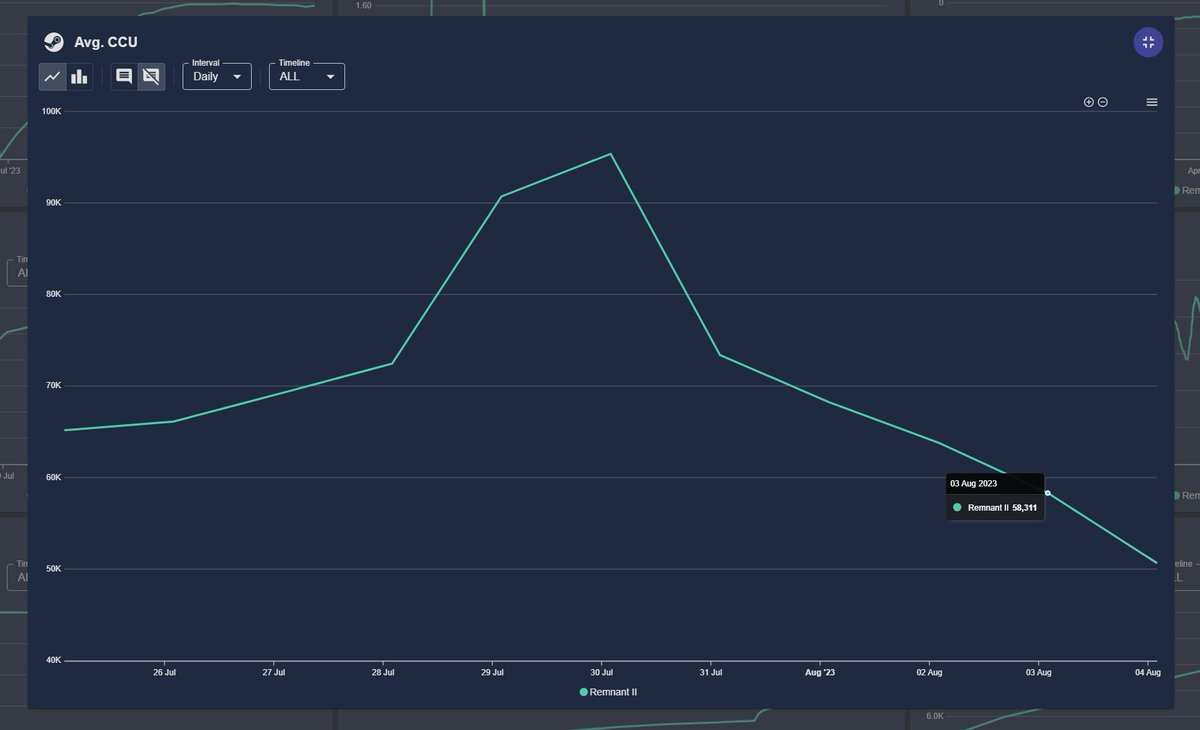
Task: Click the 03 Aug x-axis label
Action: pos(1038,673)
